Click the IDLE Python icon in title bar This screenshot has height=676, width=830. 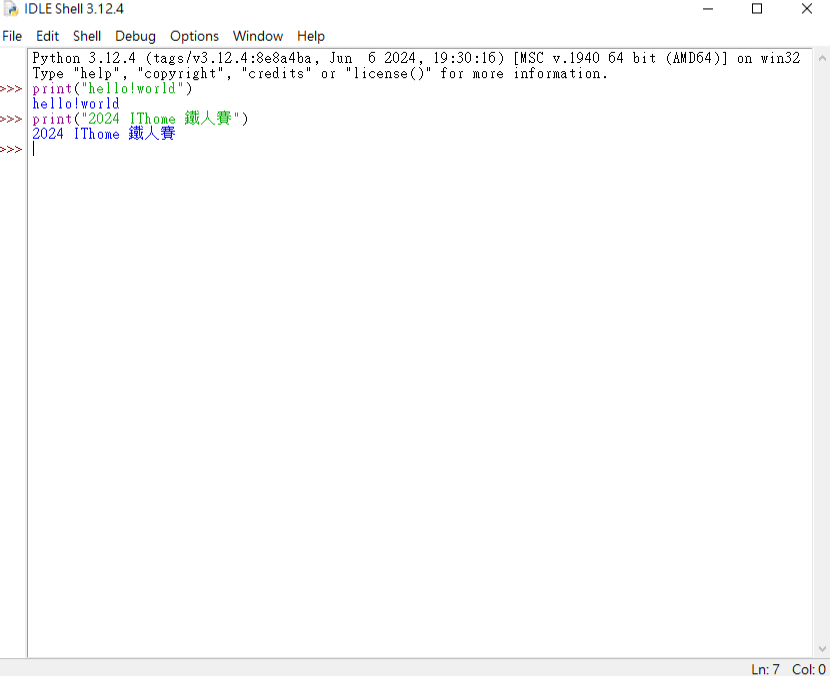(x=11, y=8)
